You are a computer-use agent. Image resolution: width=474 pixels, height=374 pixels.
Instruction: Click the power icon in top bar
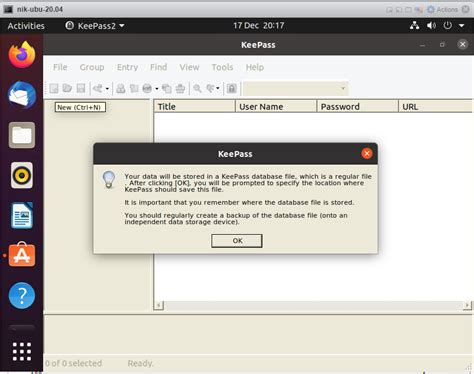tap(448, 26)
